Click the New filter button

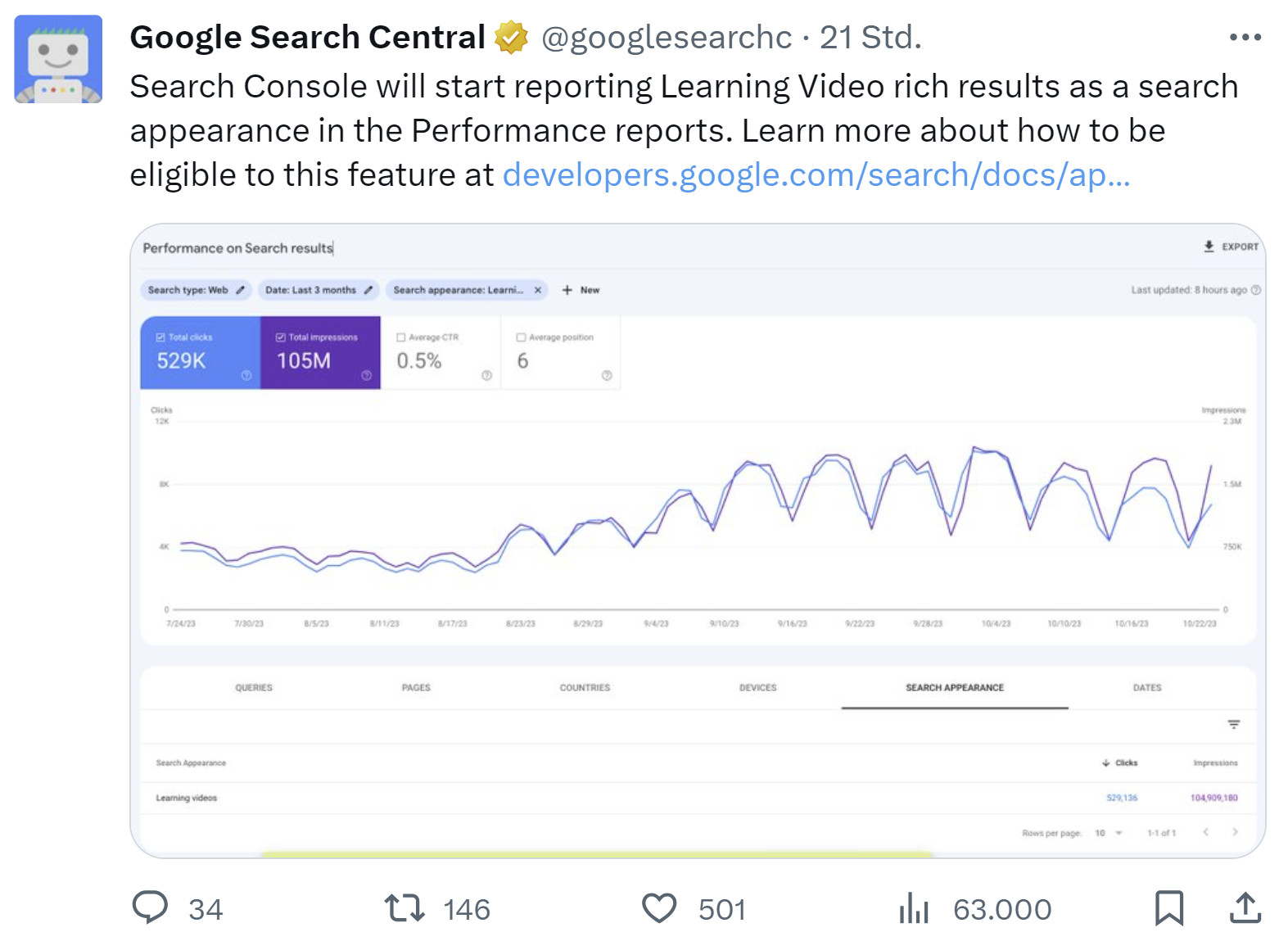point(581,290)
